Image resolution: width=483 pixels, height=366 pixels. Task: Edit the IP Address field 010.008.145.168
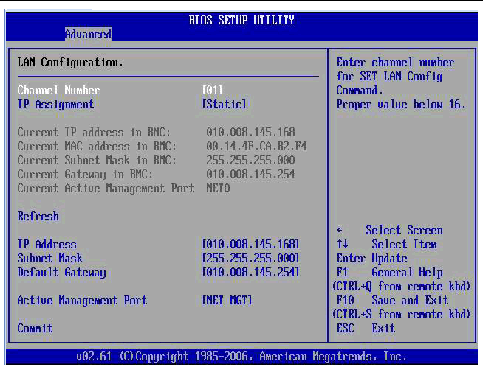pos(251,244)
